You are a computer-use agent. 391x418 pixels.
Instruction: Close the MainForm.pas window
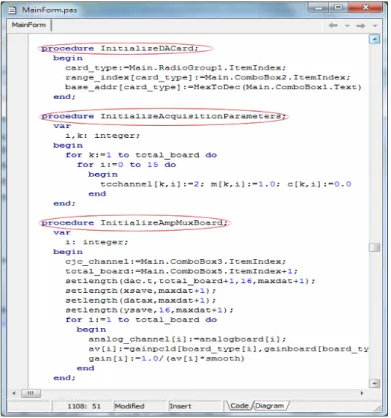365,7
